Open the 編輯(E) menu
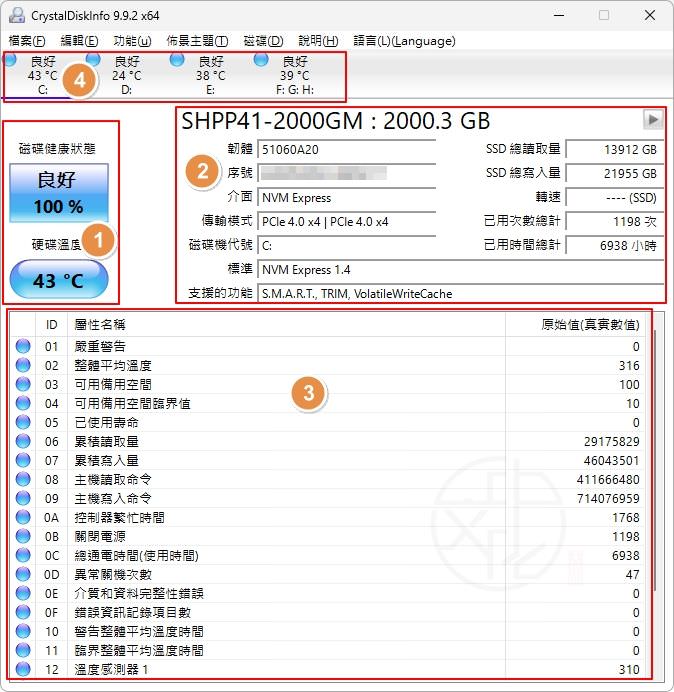The height and width of the screenshot is (692, 674). pyautogui.click(x=79, y=41)
